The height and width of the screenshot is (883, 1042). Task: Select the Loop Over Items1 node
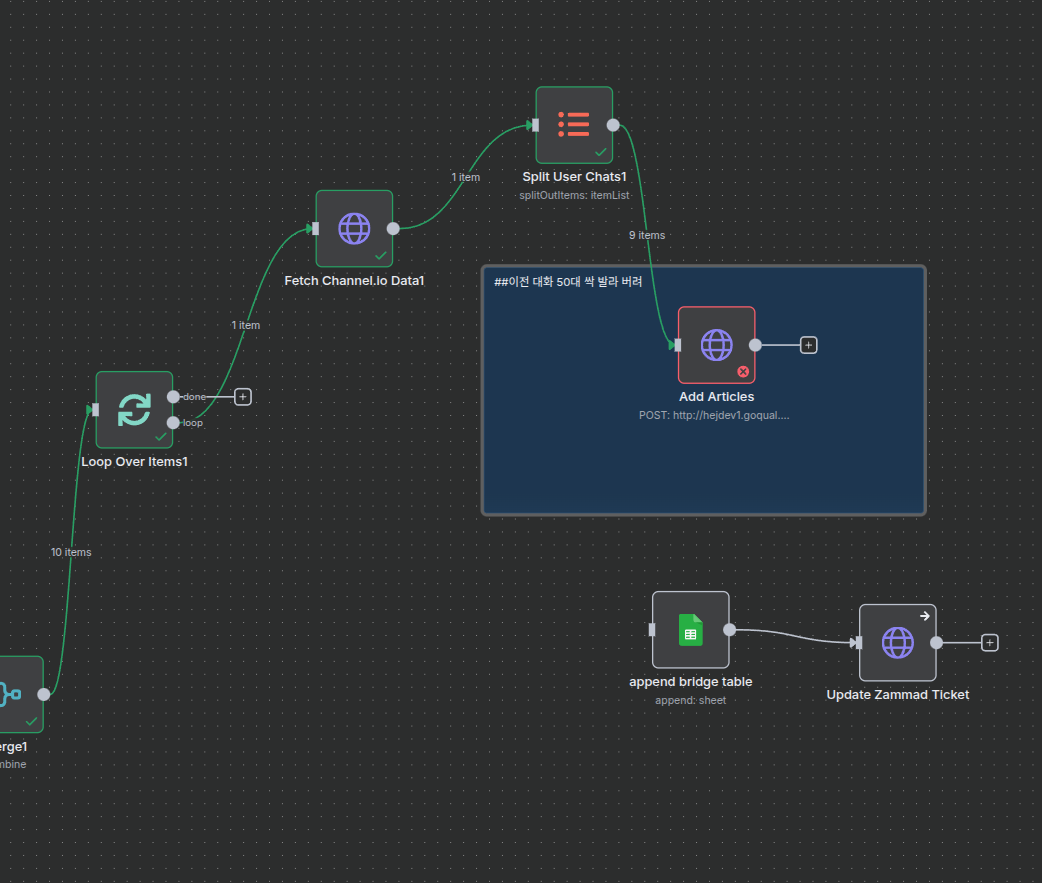134,409
